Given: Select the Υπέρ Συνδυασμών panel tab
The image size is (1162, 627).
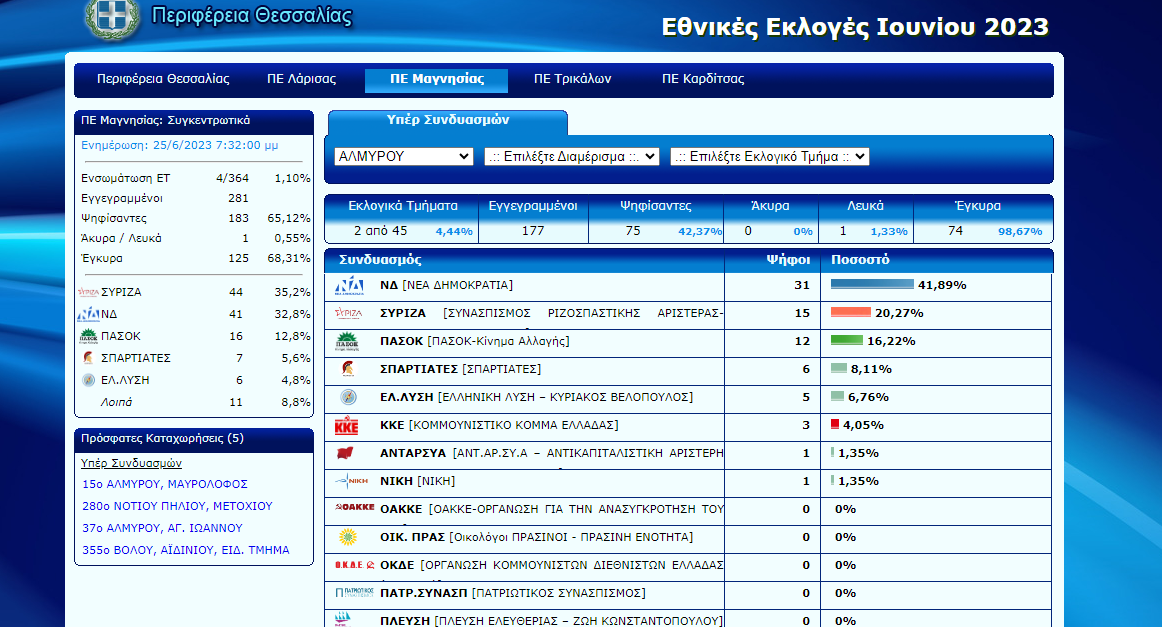Looking at the screenshot, I should [448, 120].
